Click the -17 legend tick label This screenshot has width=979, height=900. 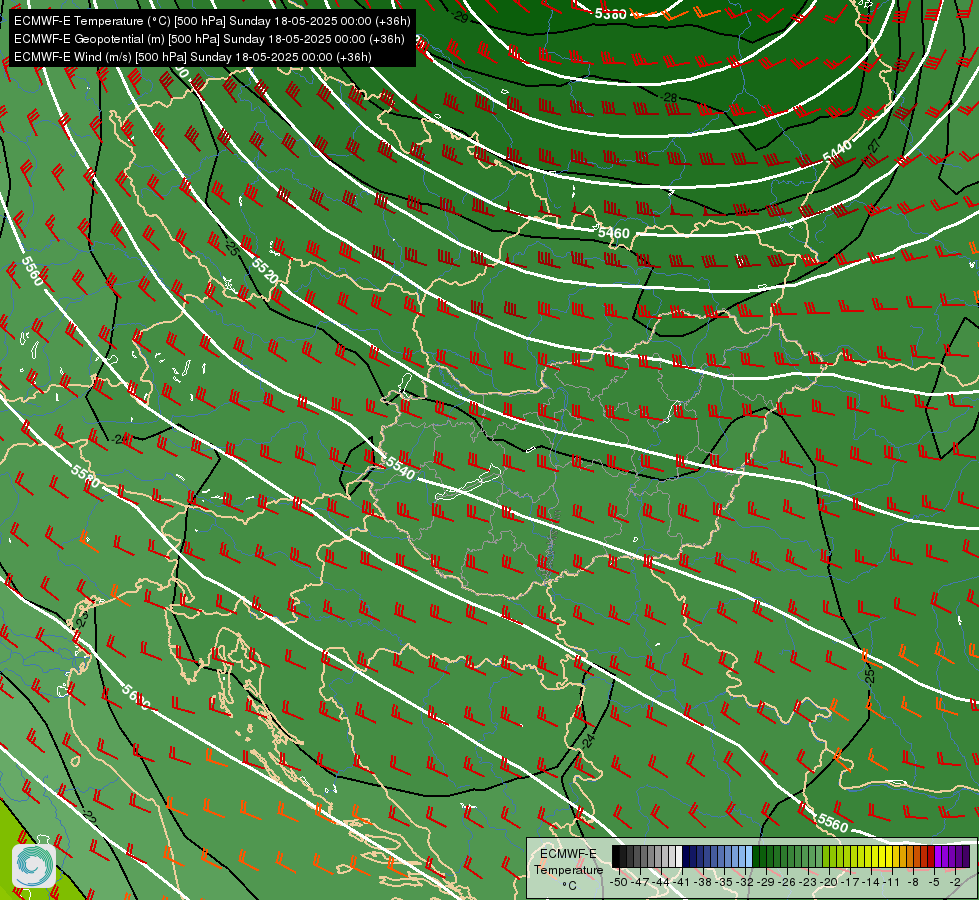(850, 883)
